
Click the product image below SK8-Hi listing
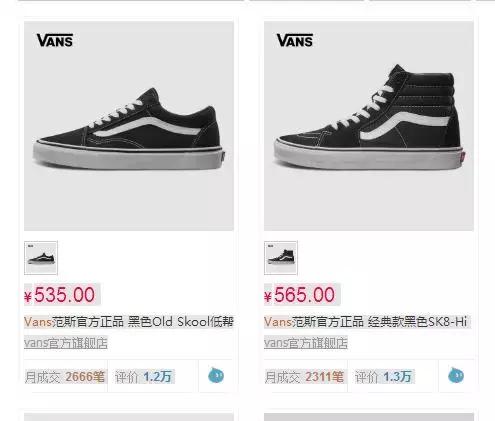pos(369,417)
